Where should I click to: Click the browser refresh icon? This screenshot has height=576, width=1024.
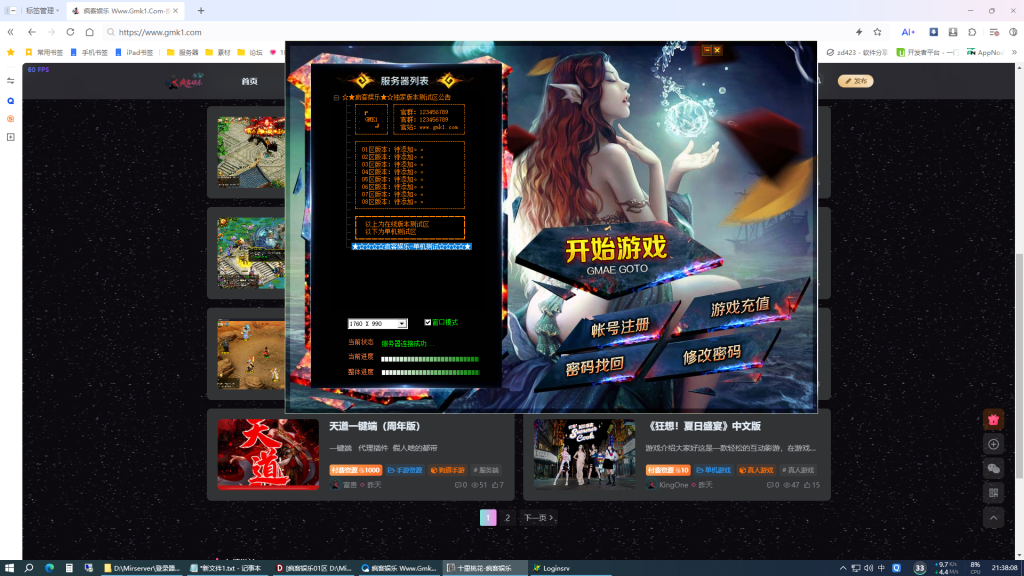point(70,32)
